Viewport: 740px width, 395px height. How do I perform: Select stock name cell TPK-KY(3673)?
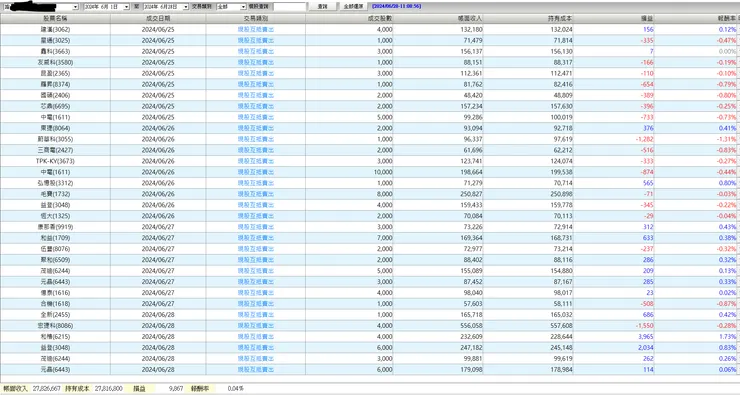55,161
